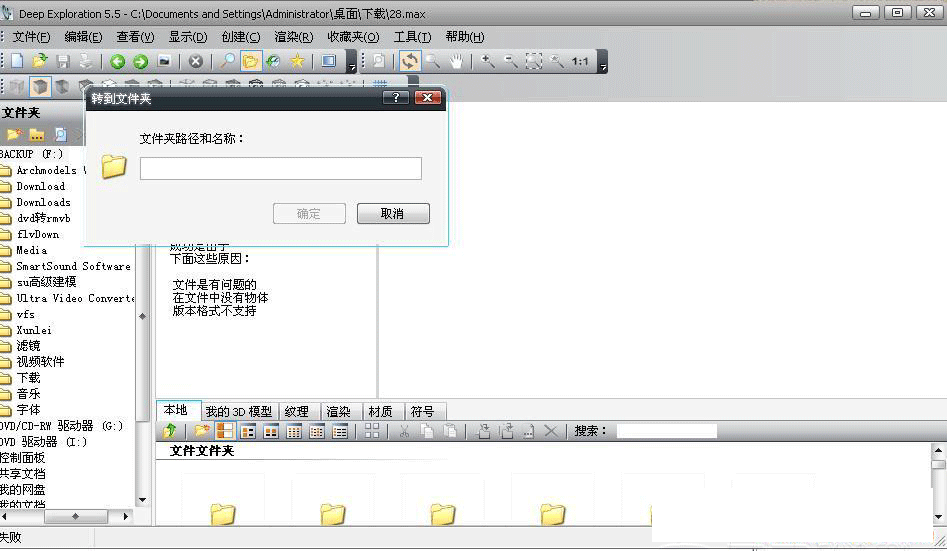Click the stop X icon
Screen dimensions: 947x551
[195, 61]
